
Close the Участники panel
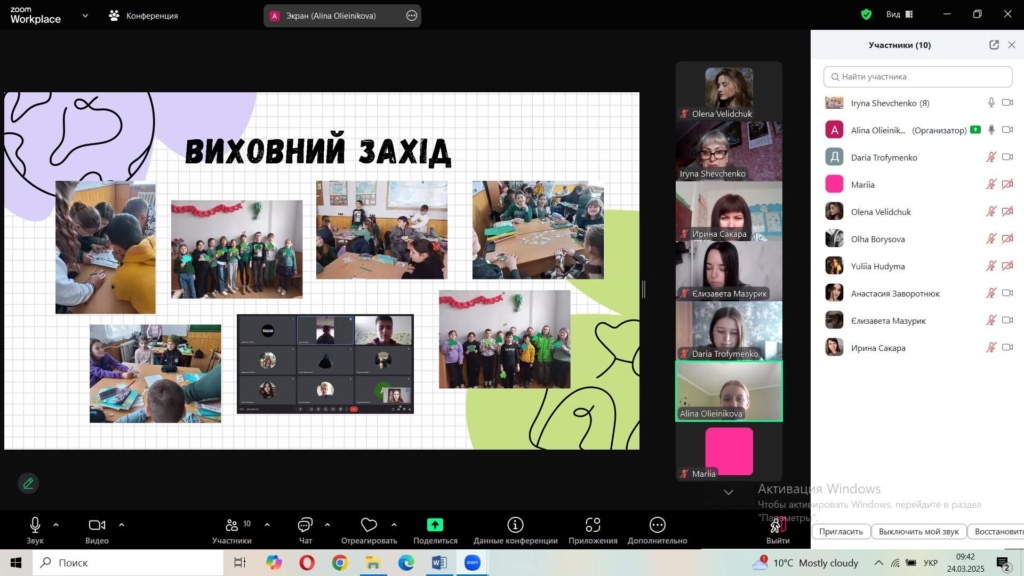pyautogui.click(x=1012, y=44)
